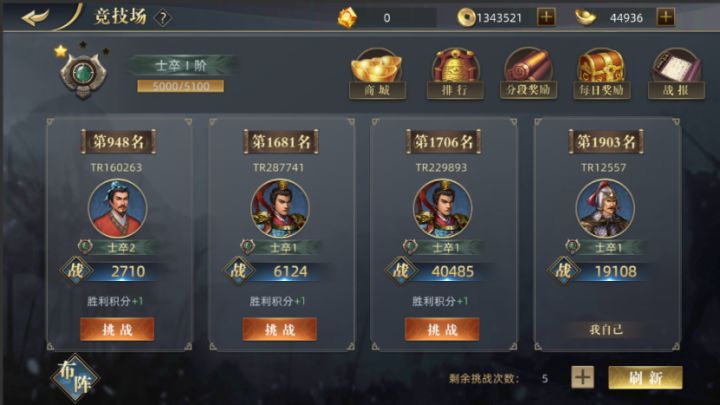720x405 pixels.
Task: Open the 排行 ranking icon
Action: tap(455, 74)
